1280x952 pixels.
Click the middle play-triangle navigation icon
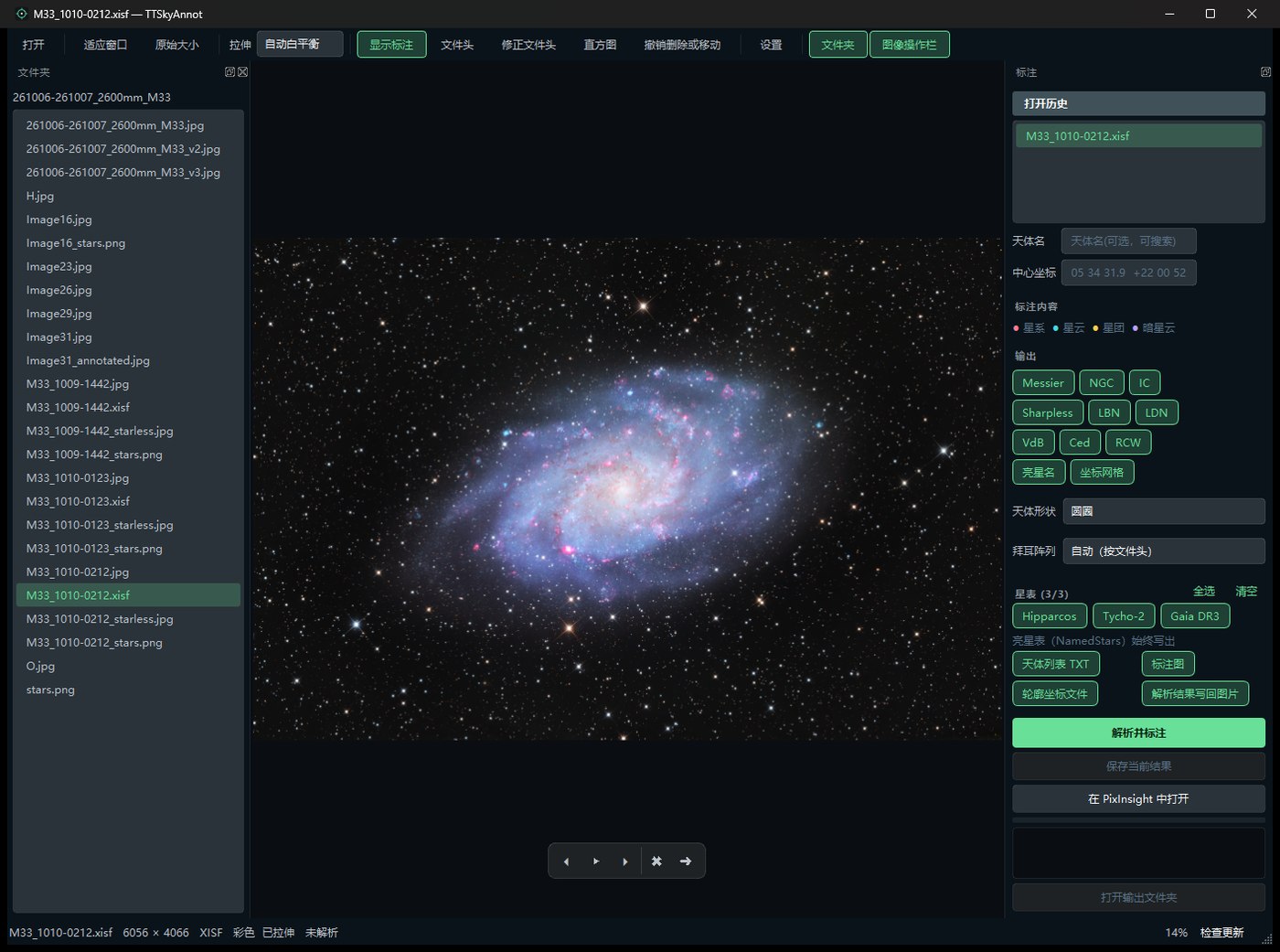pyautogui.click(x=596, y=861)
